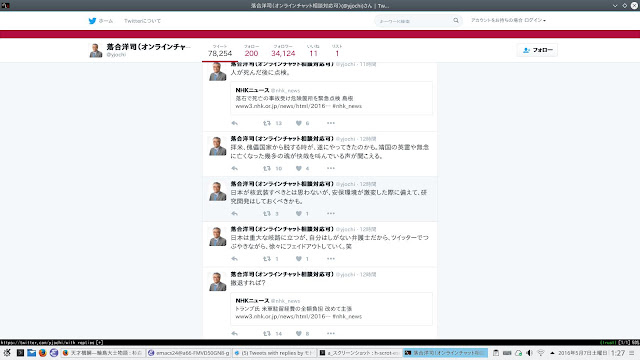Open the Wi-Fi network tray icon
The height and width of the screenshot is (360, 640).
541,353
